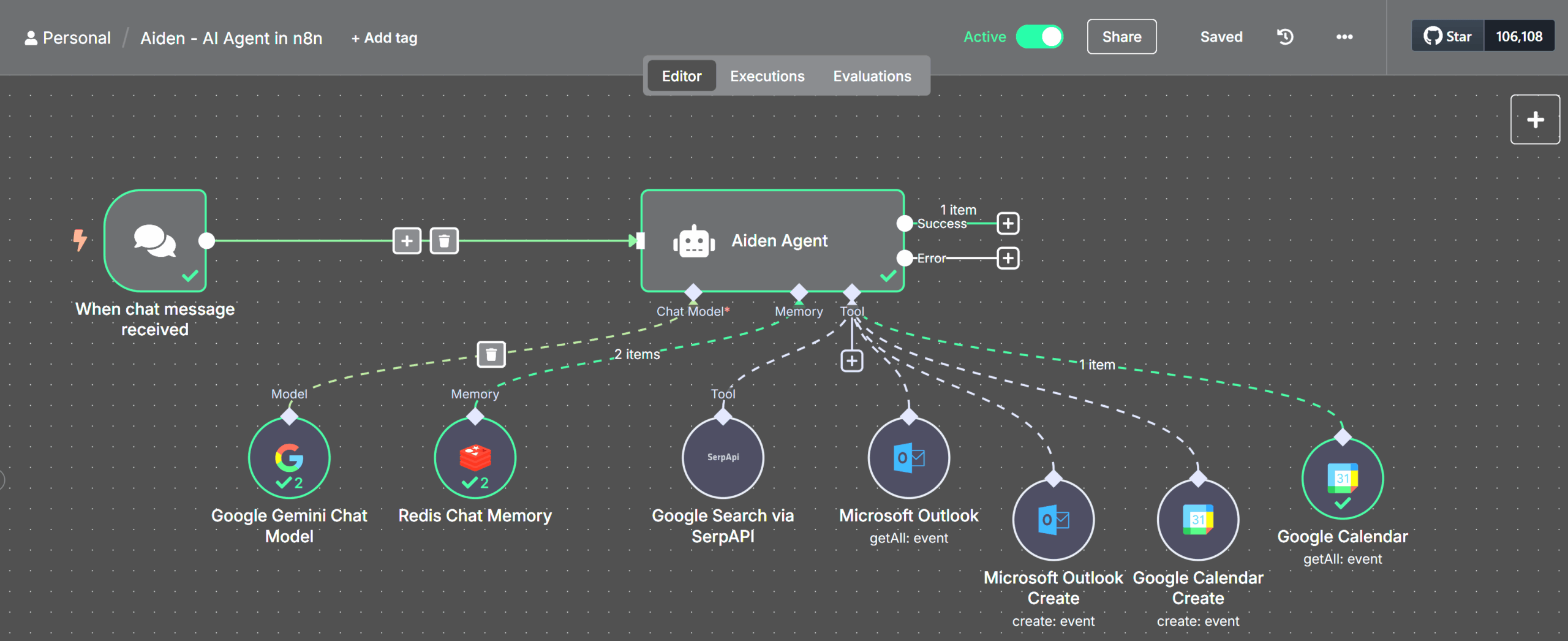Click the Google Gemini Chat Model label
The width and height of the screenshot is (1568, 641).
click(289, 526)
